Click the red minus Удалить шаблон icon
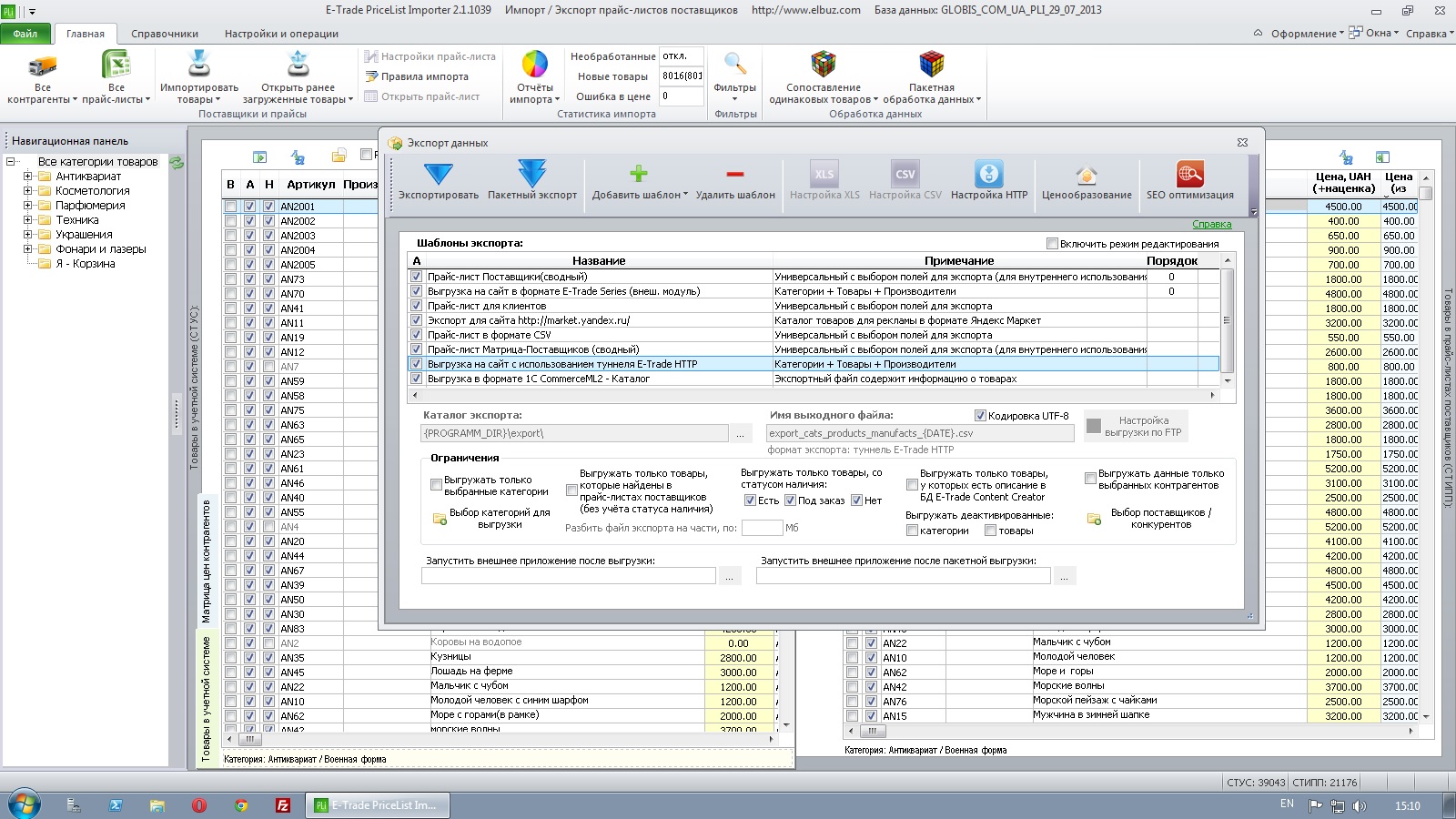 [735, 174]
